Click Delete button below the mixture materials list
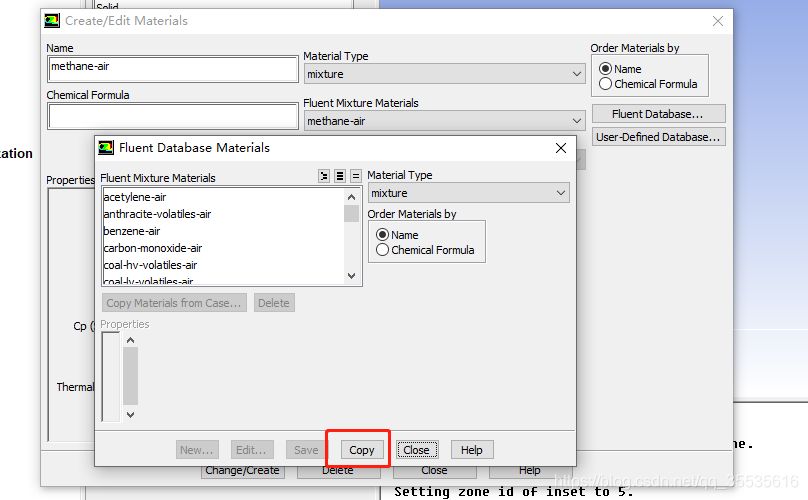Screen dimensions: 808x500 (x=274, y=303)
